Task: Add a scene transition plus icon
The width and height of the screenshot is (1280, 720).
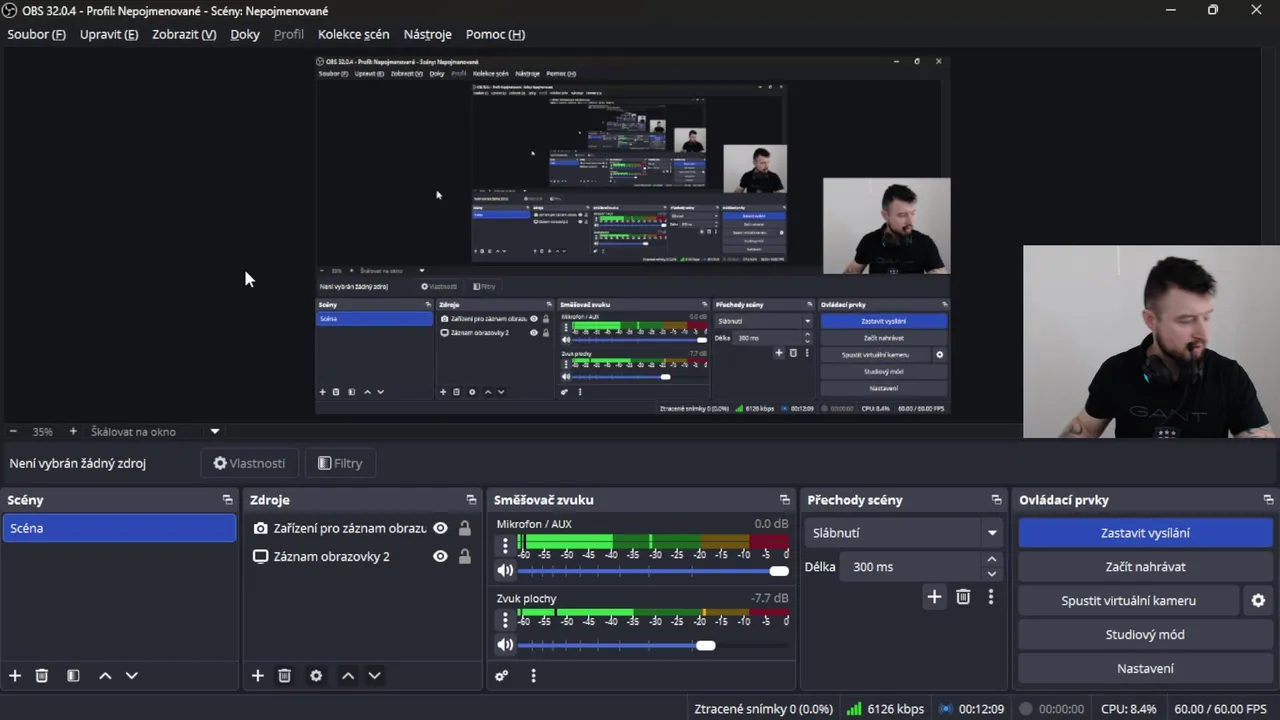Action: coord(934,597)
